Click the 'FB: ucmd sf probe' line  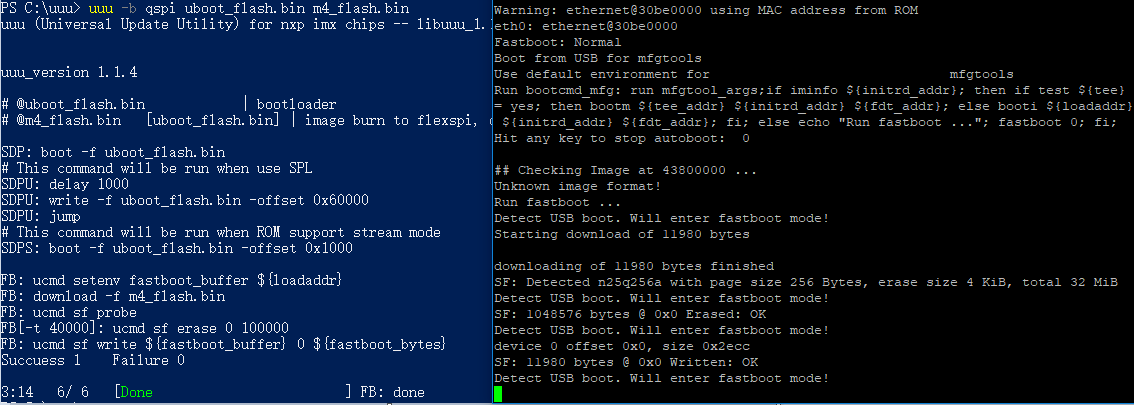point(70,312)
